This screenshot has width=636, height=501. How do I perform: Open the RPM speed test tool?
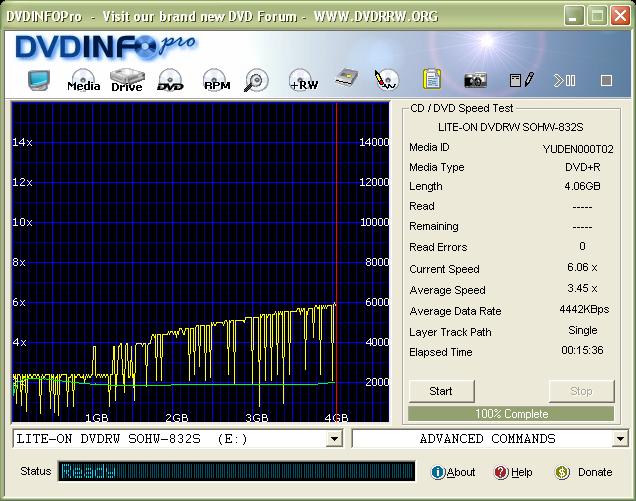[x=217, y=80]
